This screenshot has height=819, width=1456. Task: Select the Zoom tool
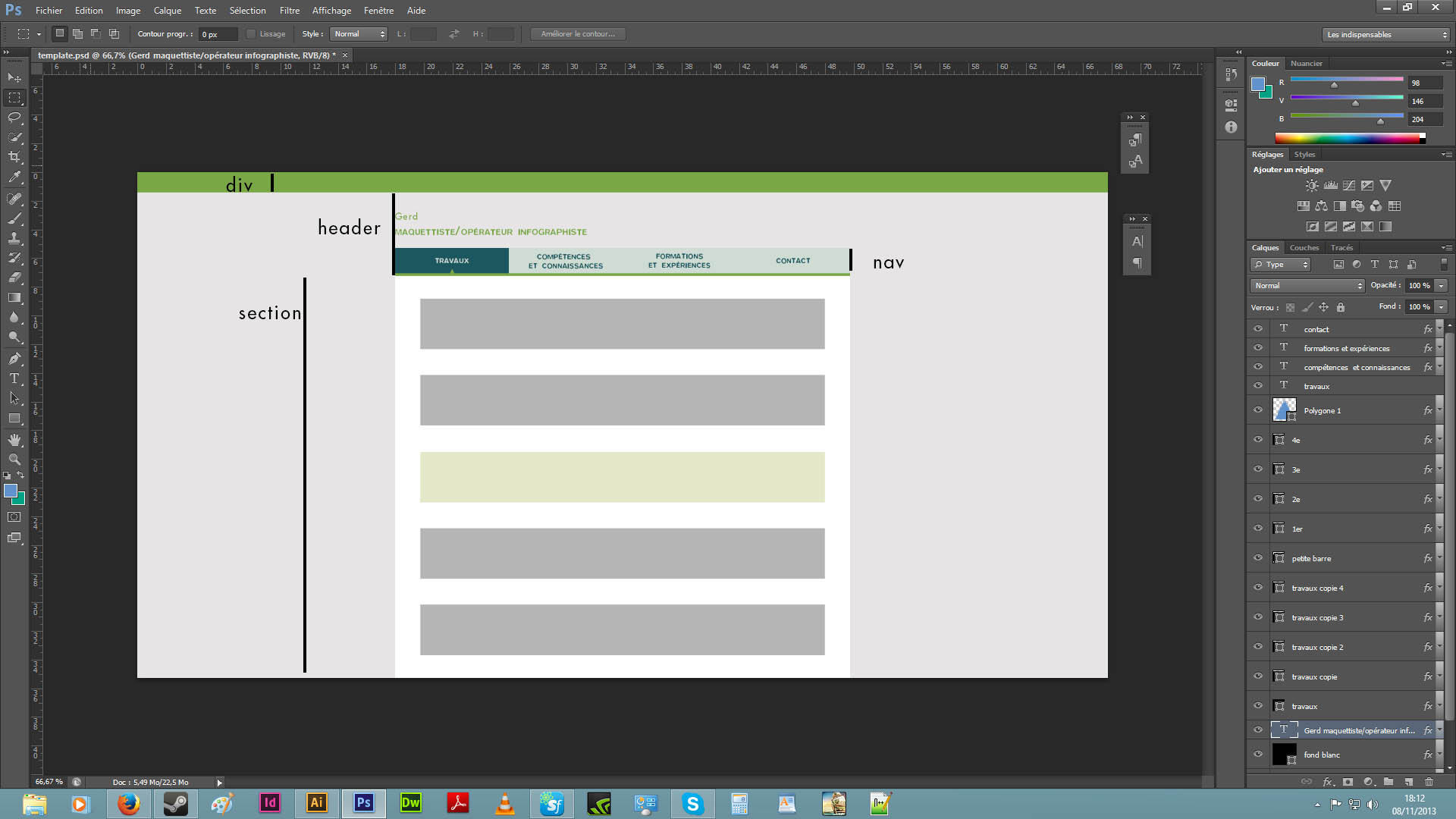coord(14,460)
